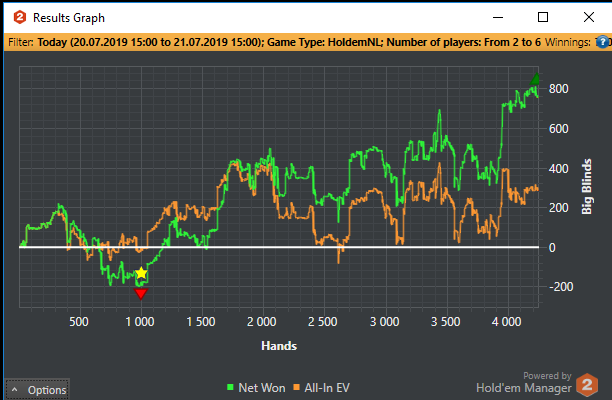This screenshot has width=612, height=400.
Task: Click the -200 big blinds axis label
Action: (561, 287)
